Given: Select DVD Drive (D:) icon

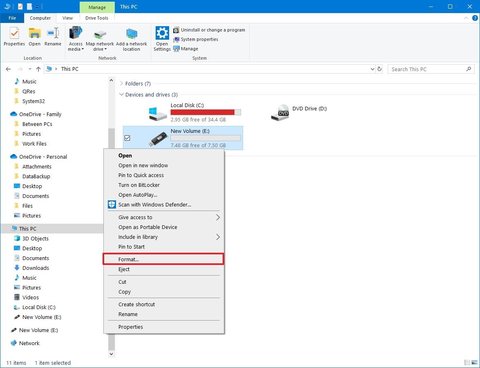Looking at the screenshot, I should [x=280, y=113].
